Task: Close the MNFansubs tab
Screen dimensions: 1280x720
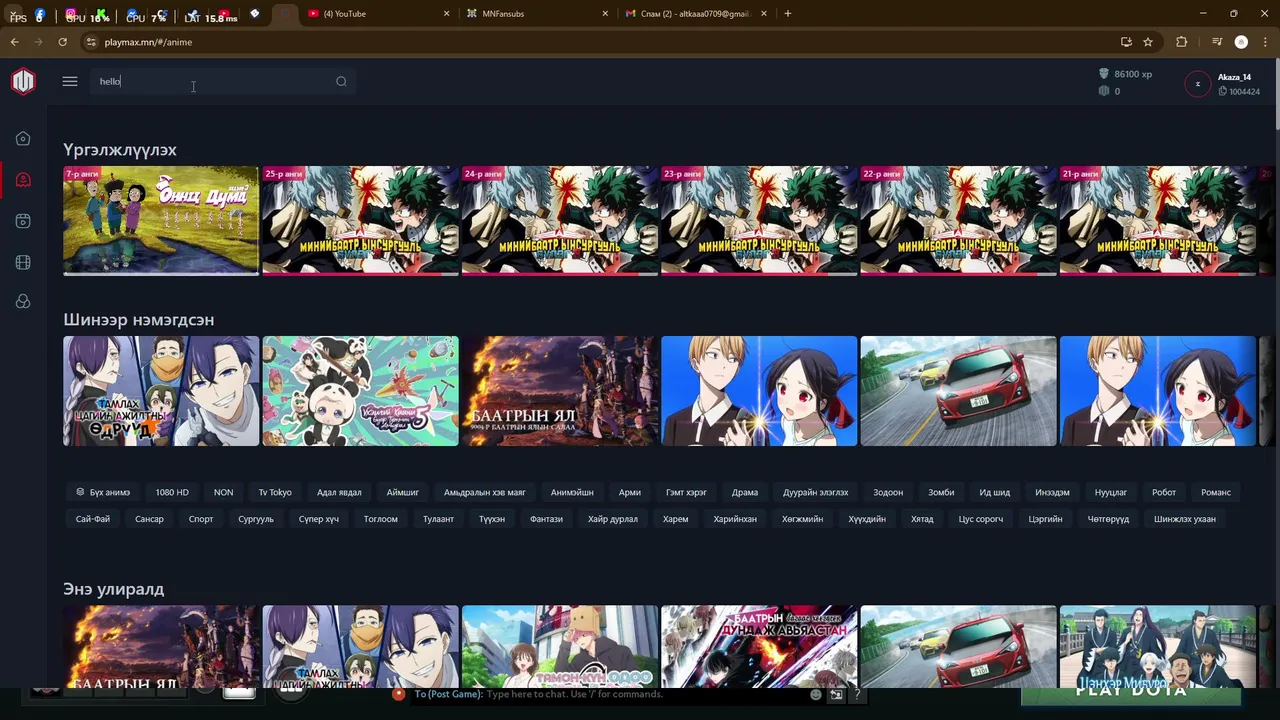Action: pyautogui.click(x=605, y=14)
